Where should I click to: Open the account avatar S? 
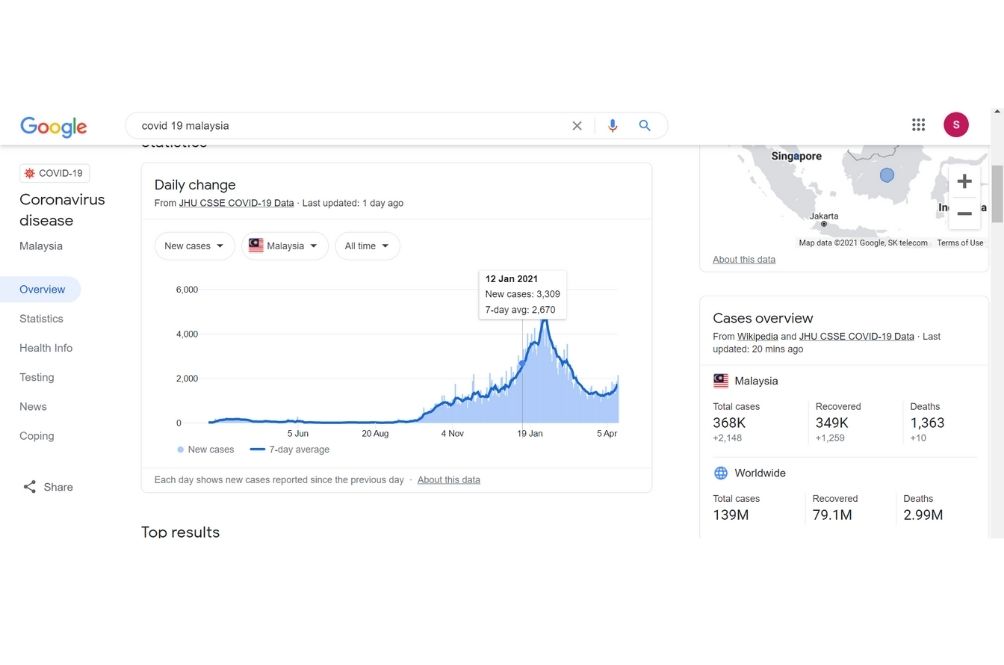coord(956,125)
